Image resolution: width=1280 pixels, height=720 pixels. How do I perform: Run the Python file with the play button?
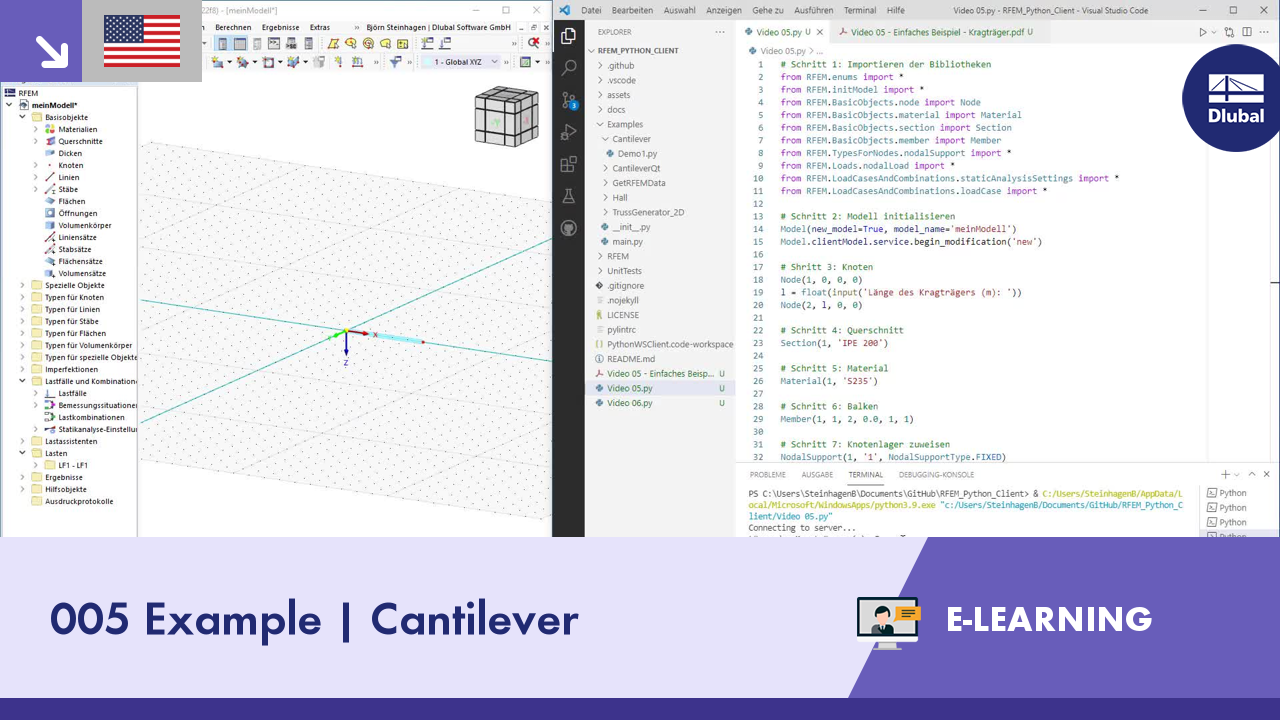pos(1204,31)
